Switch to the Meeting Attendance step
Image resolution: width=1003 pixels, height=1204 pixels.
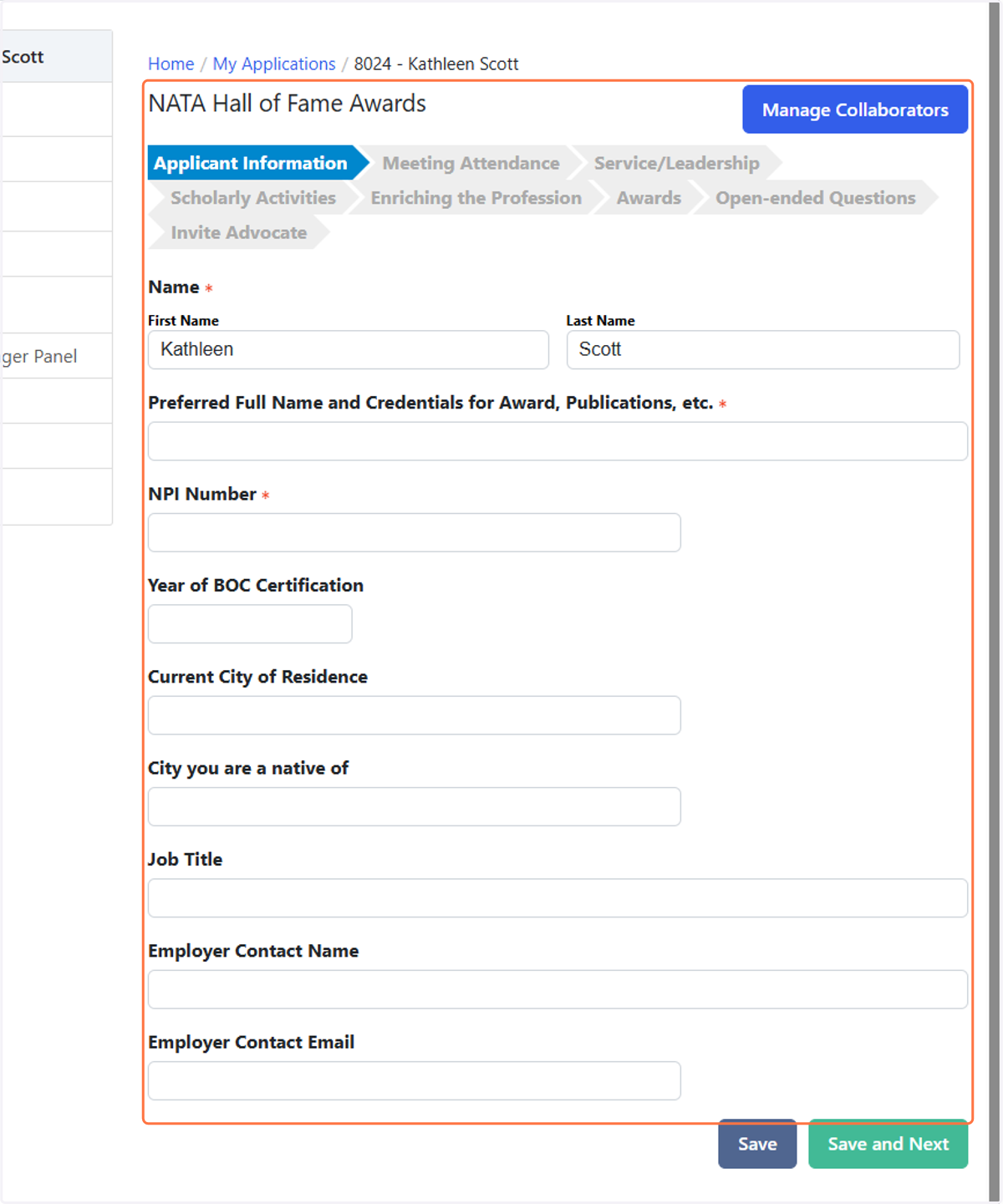pyautogui.click(x=471, y=163)
